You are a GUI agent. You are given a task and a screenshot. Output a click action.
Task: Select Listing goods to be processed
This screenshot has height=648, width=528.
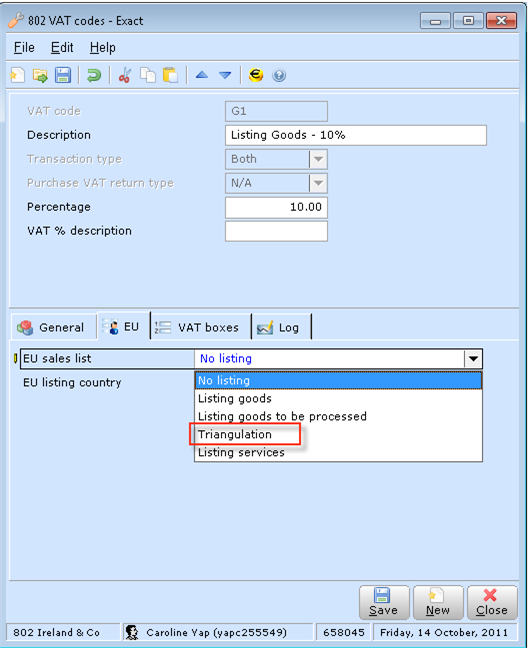click(x=282, y=416)
